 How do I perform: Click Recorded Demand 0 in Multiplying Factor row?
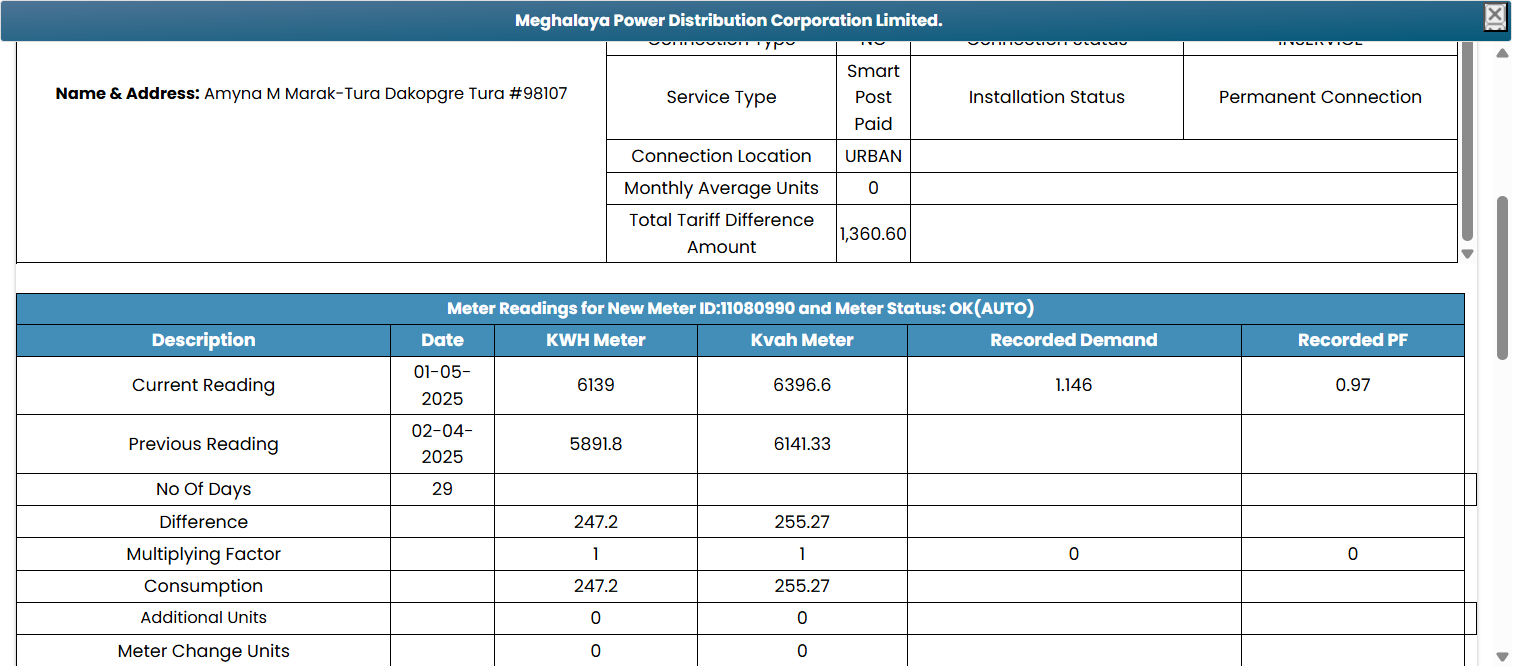[1074, 554]
